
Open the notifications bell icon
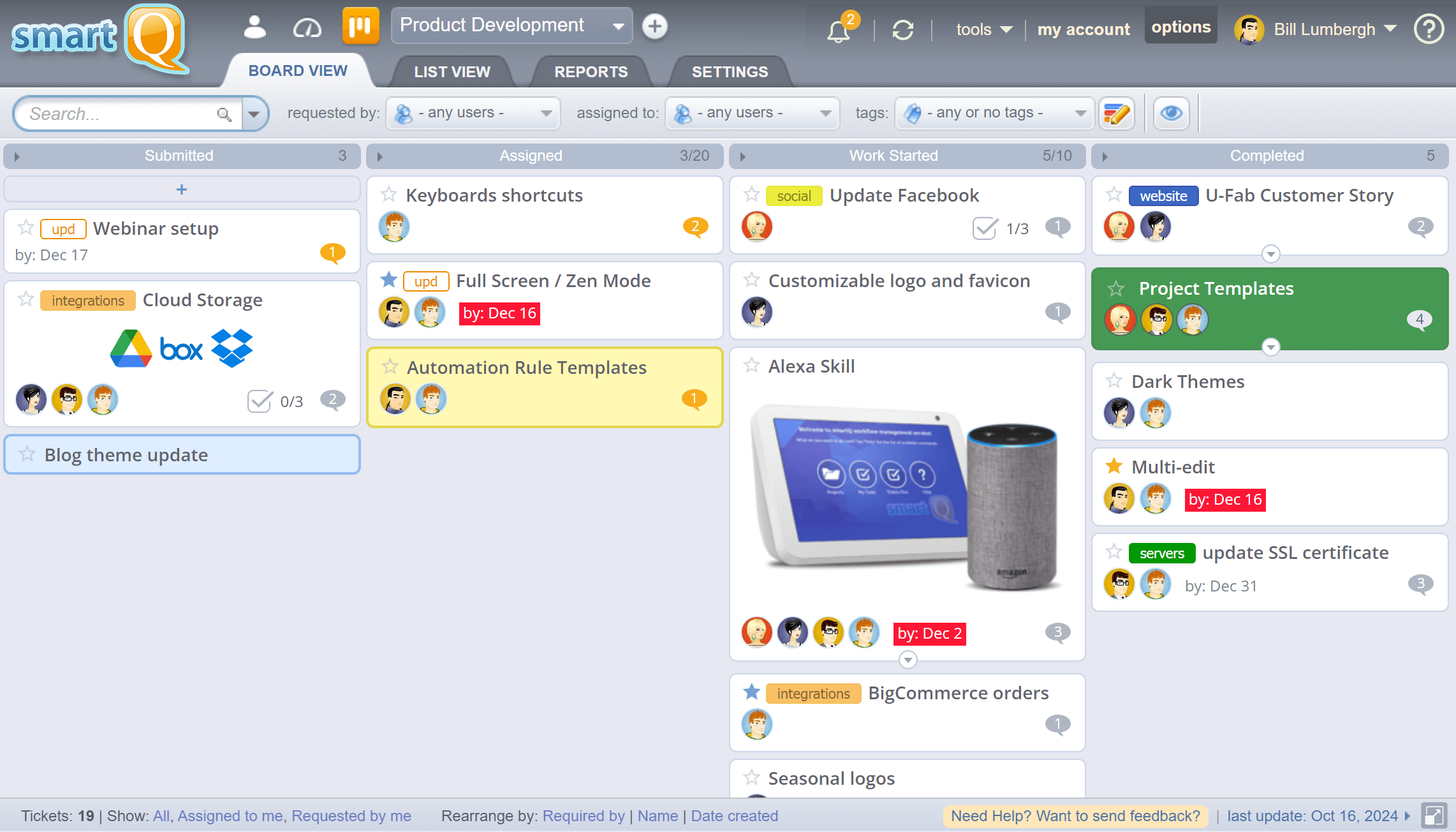838,31
